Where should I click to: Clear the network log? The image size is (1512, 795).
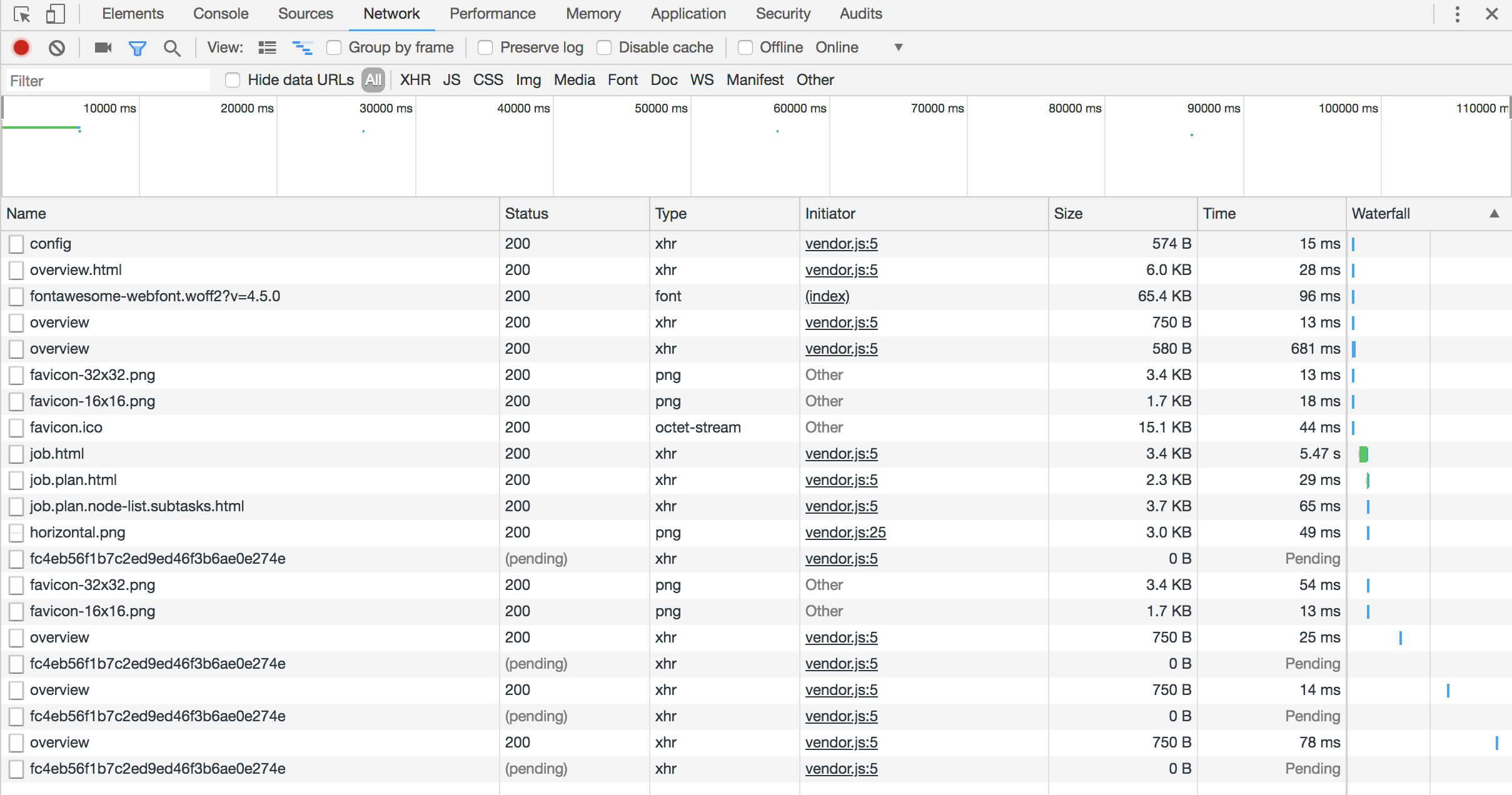[57, 47]
